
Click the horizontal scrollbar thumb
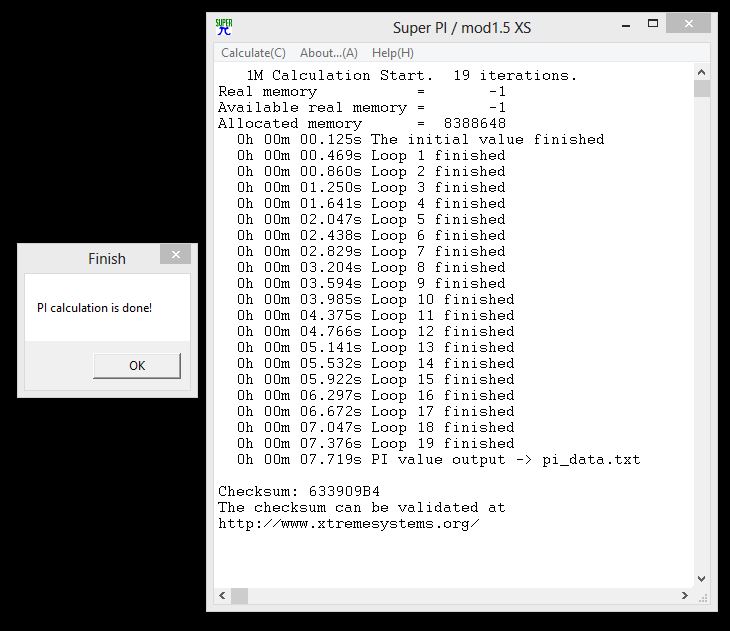pyautogui.click(x=240, y=597)
